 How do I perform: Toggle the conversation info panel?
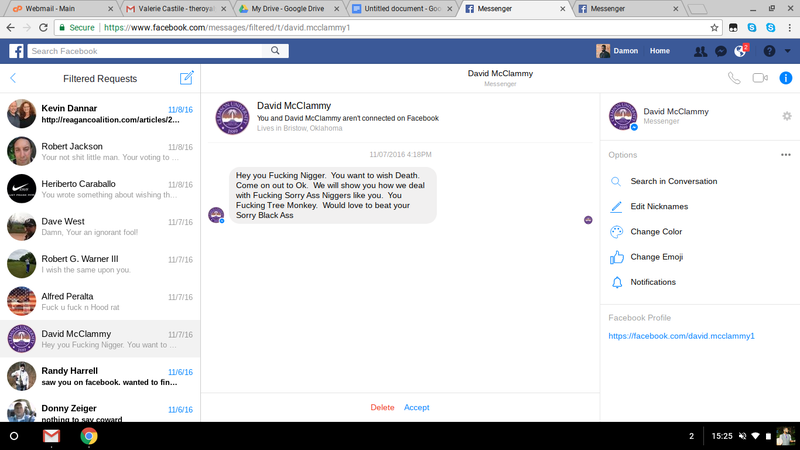786,78
